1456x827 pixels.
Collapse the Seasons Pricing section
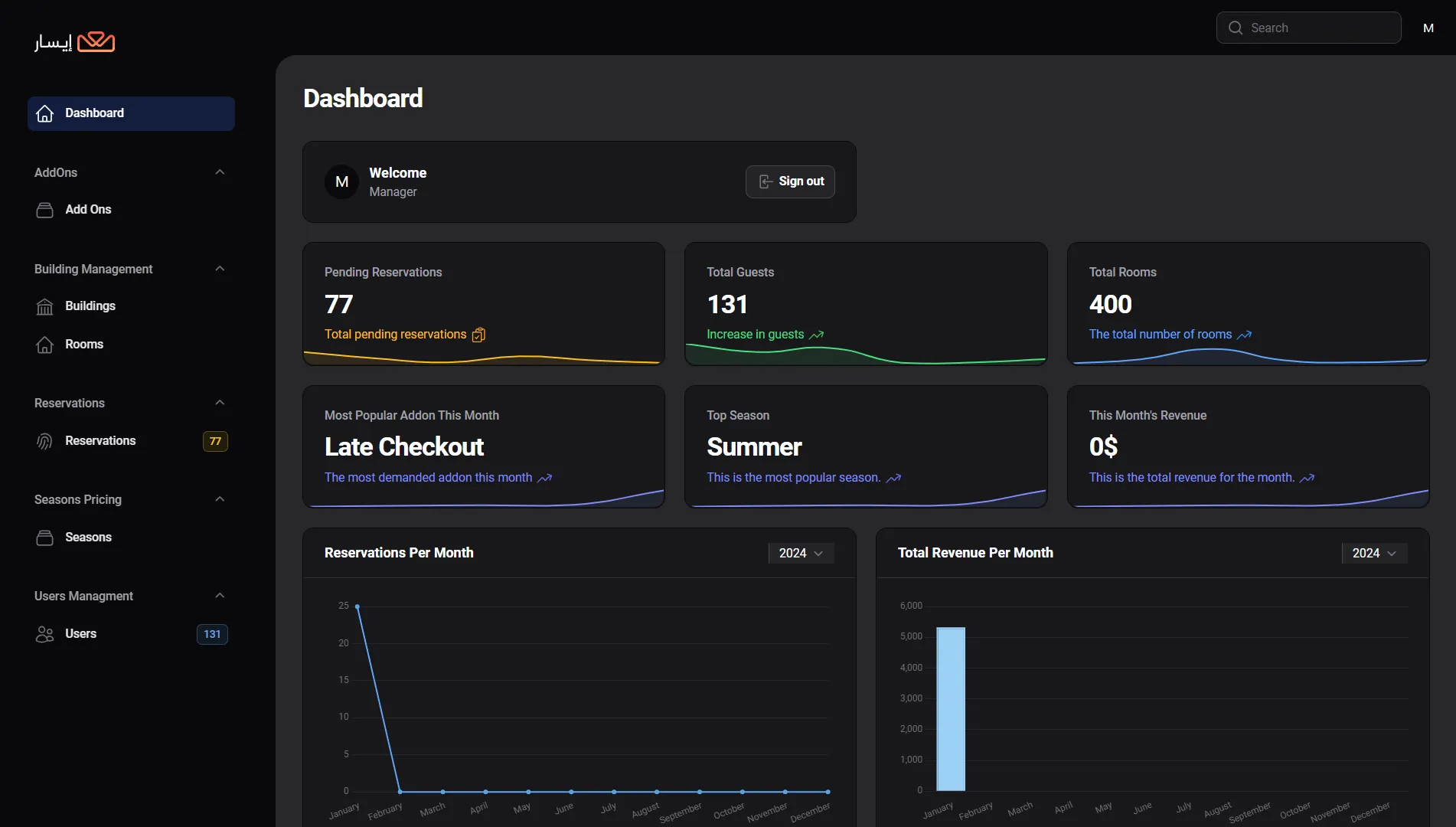(x=220, y=499)
